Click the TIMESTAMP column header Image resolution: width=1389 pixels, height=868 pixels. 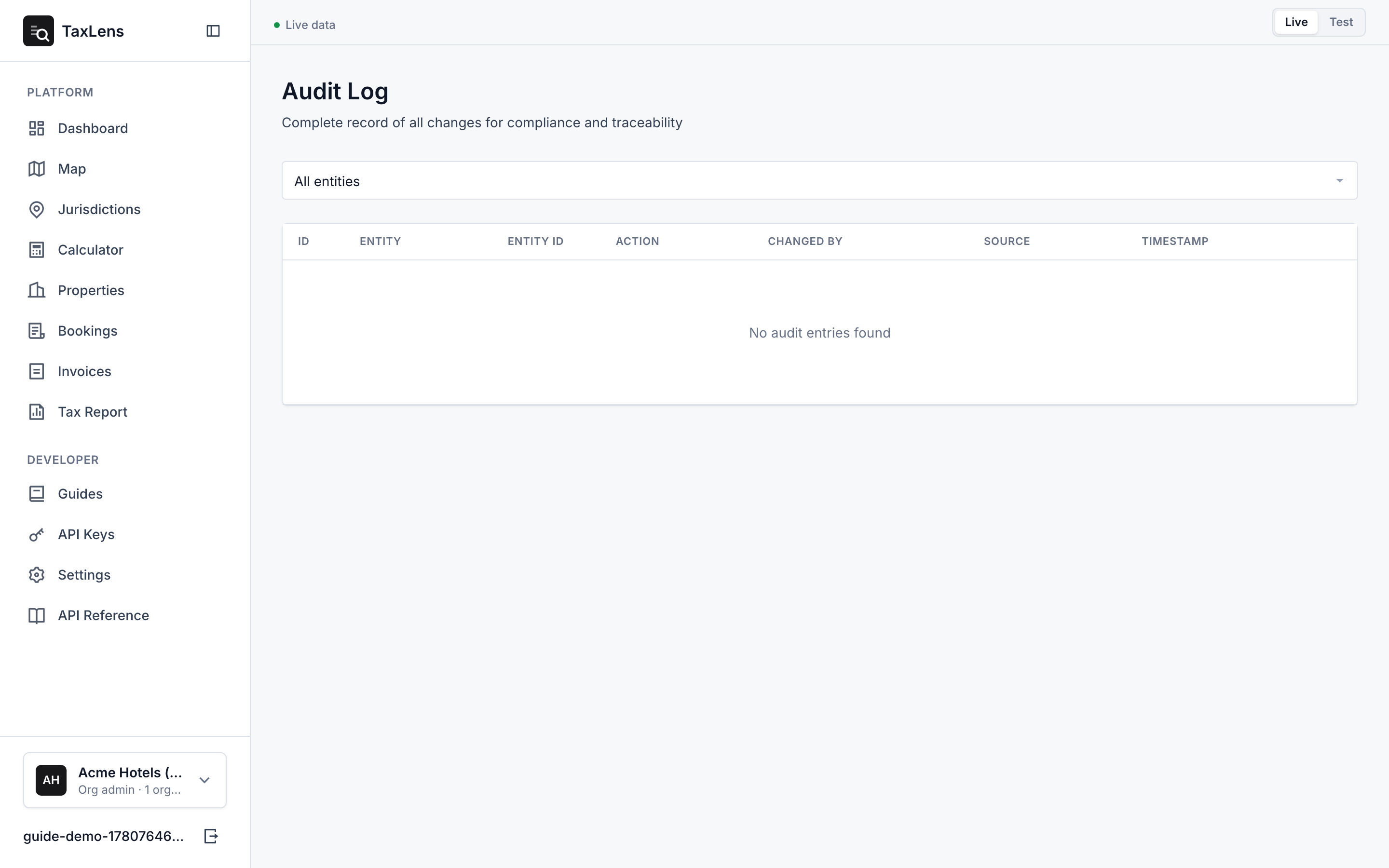[1174, 242]
